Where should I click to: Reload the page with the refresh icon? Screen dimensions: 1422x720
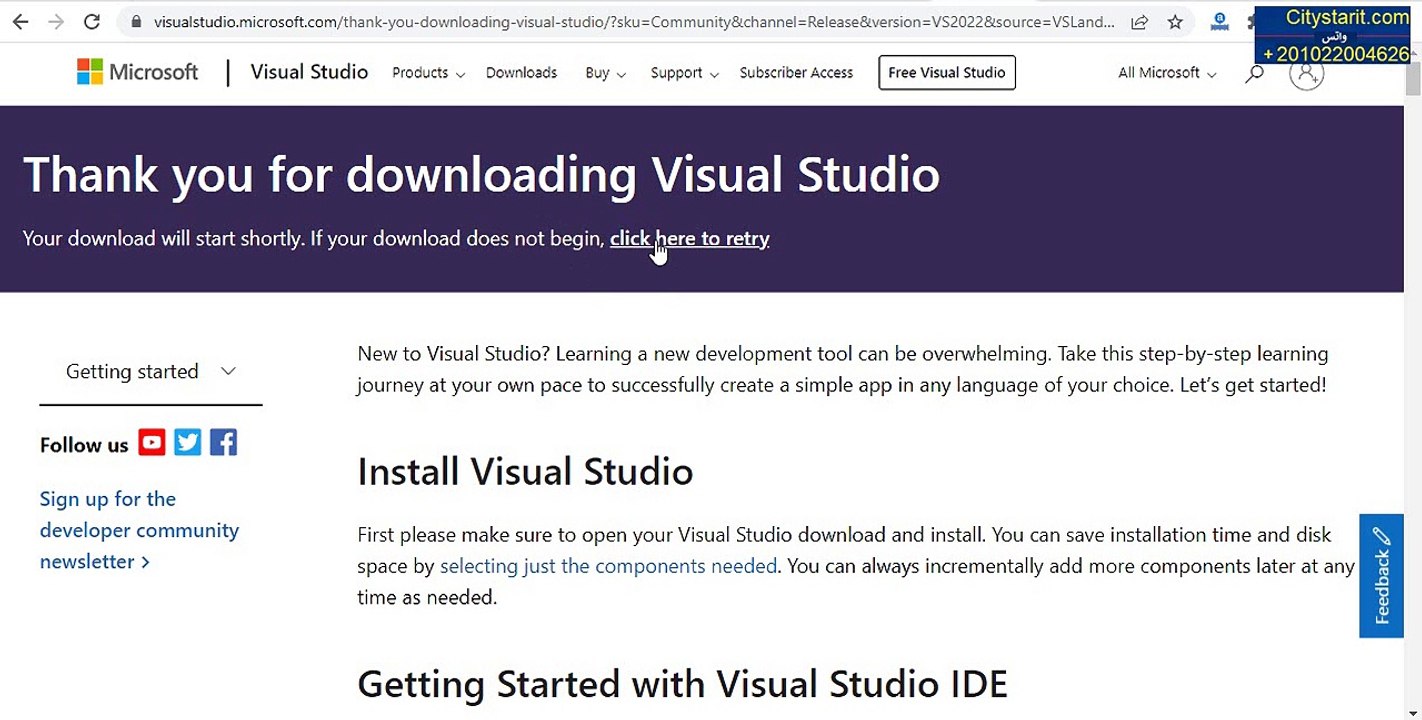point(92,21)
